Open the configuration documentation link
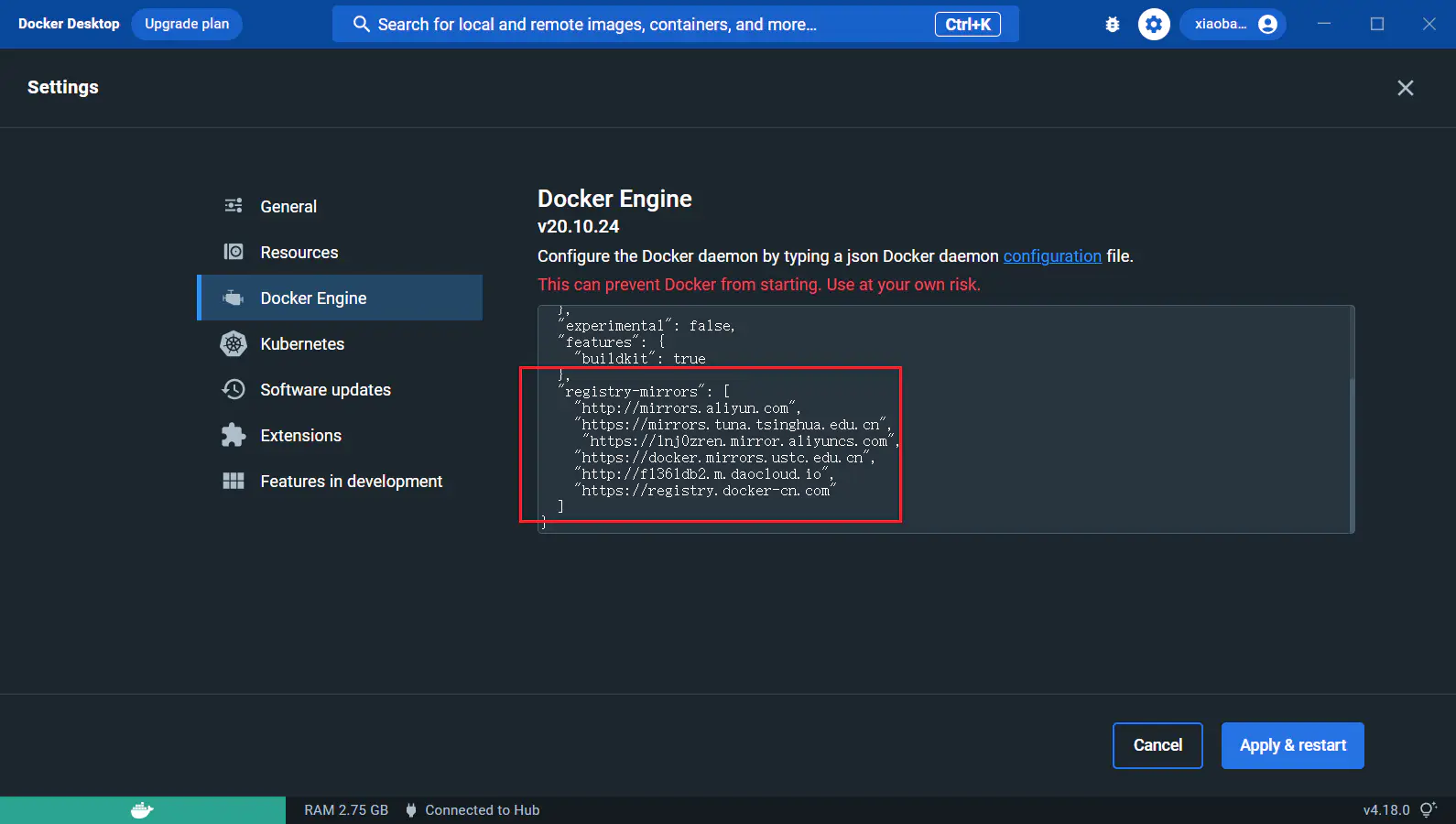Screen dimensions: 1456x824 pyautogui.click(x=1052, y=256)
